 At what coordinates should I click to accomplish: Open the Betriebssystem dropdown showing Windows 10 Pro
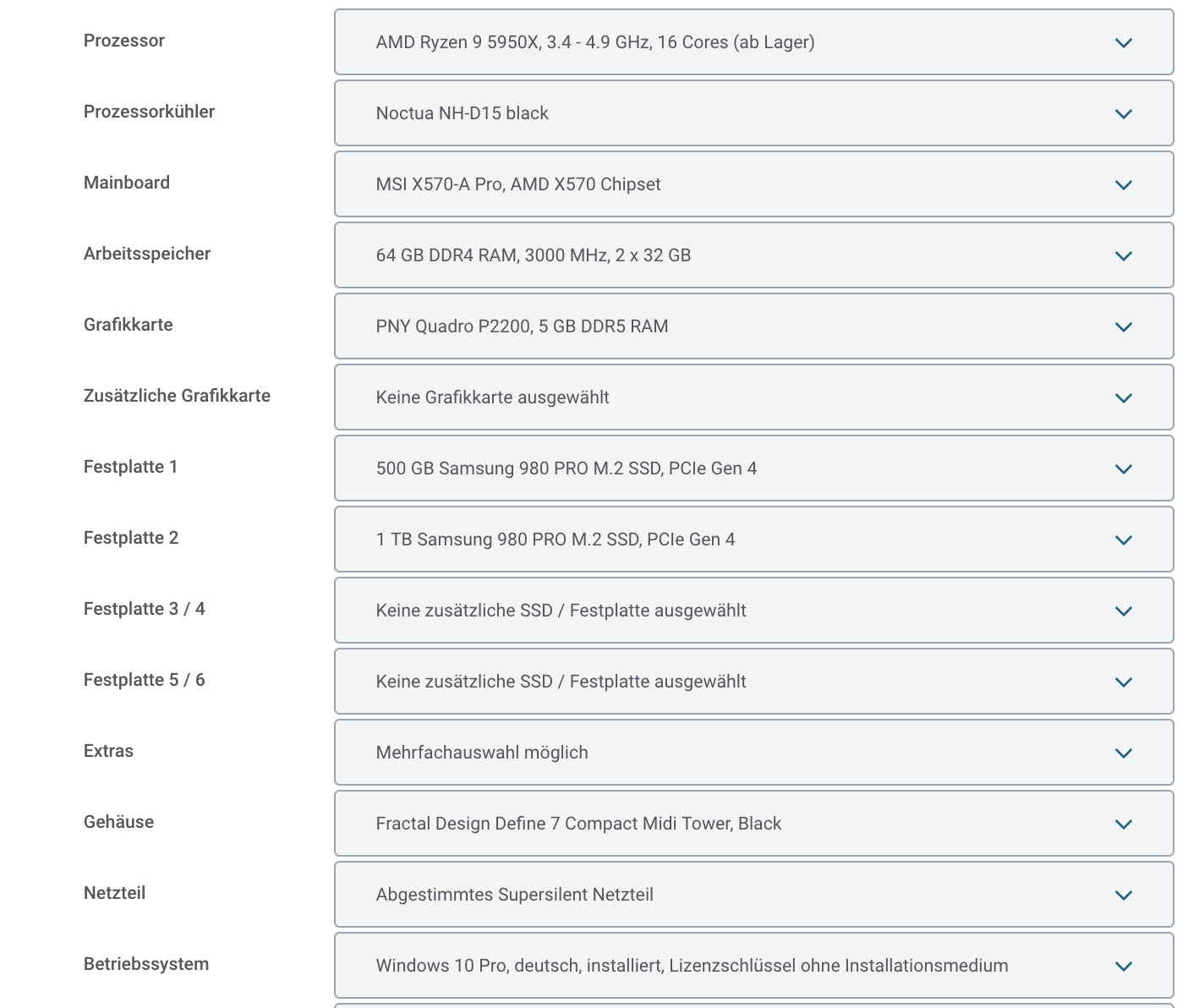pyautogui.click(x=753, y=966)
